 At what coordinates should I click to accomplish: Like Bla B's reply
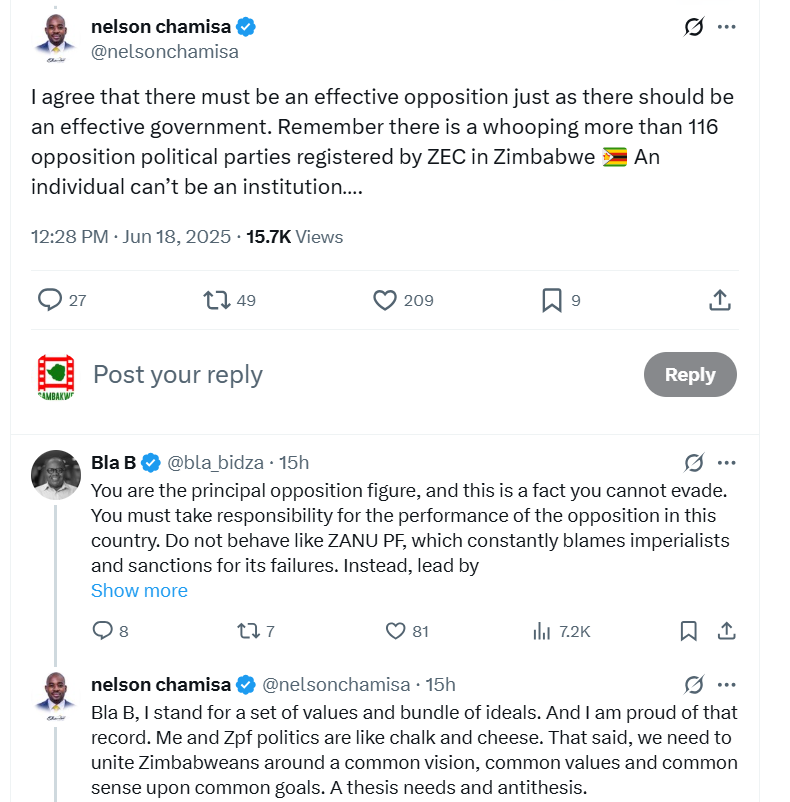pos(395,631)
